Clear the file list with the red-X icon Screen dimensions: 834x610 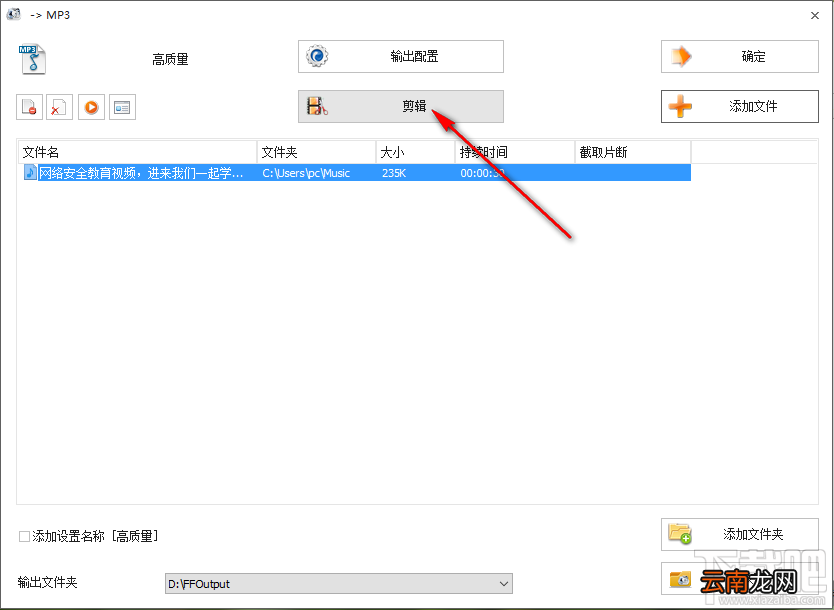pyautogui.click(x=59, y=107)
